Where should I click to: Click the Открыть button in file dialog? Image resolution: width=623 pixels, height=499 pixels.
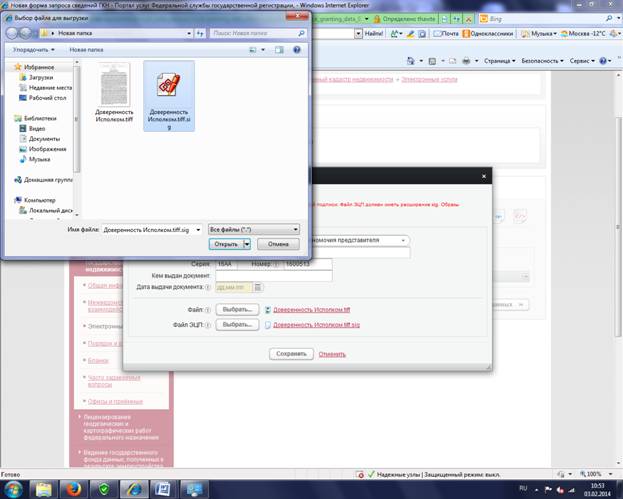tap(225, 243)
